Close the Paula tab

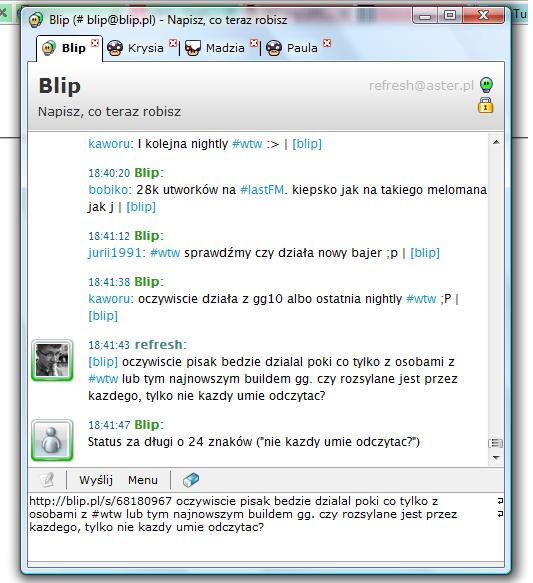tap(327, 43)
